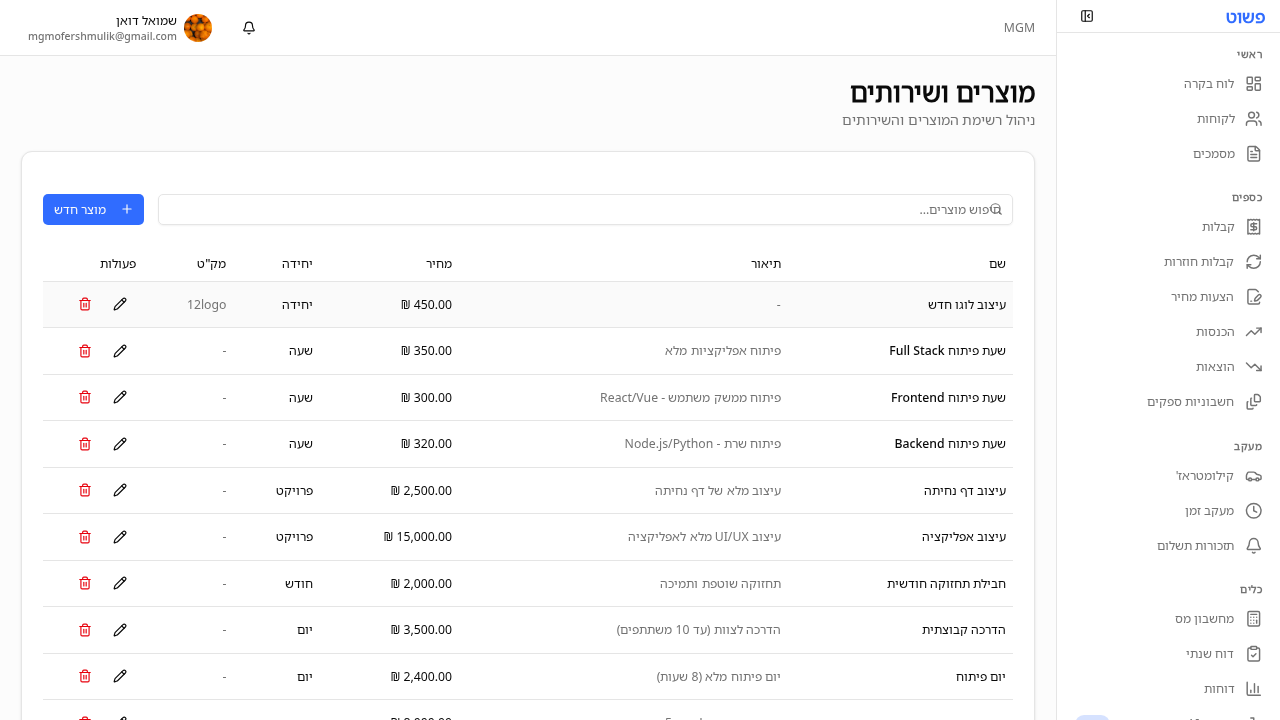Open the time tracking clock icon
This screenshot has width=1280, height=720.
pos(1254,510)
